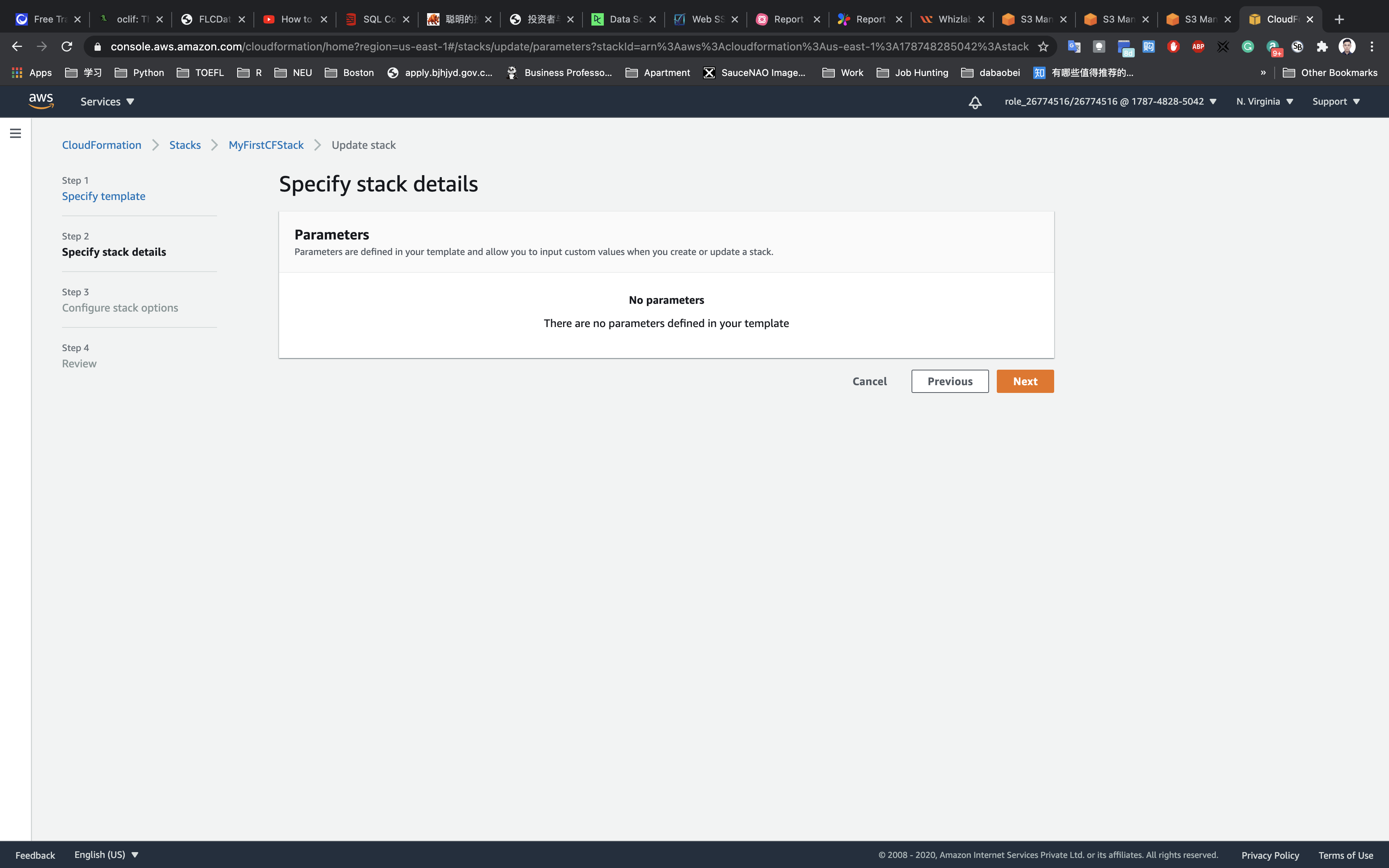1389x868 pixels.
Task: Open the hamburger side navigation menu
Action: pyautogui.click(x=16, y=133)
